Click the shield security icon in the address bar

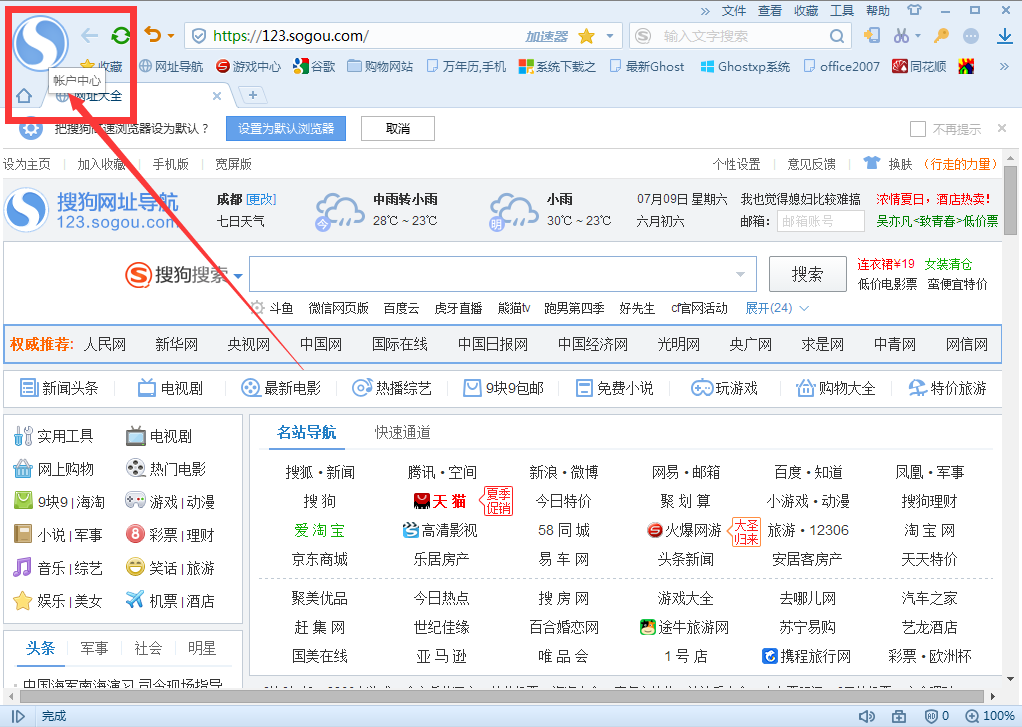[199, 36]
